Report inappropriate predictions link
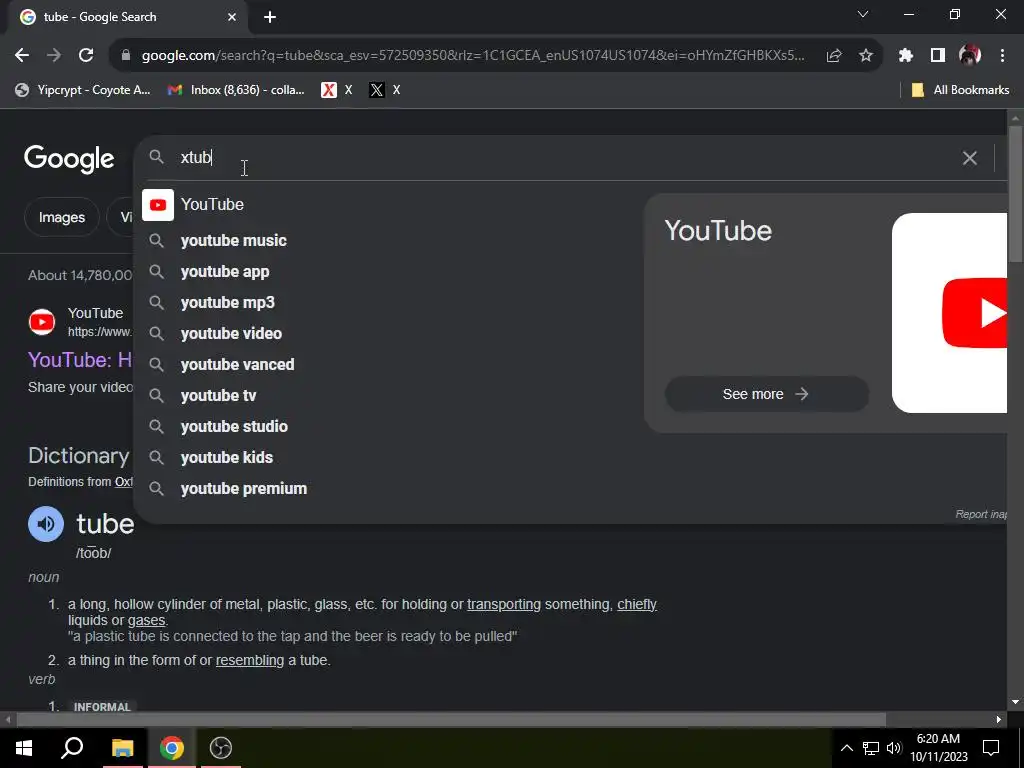1024x768 pixels. [x=981, y=515]
